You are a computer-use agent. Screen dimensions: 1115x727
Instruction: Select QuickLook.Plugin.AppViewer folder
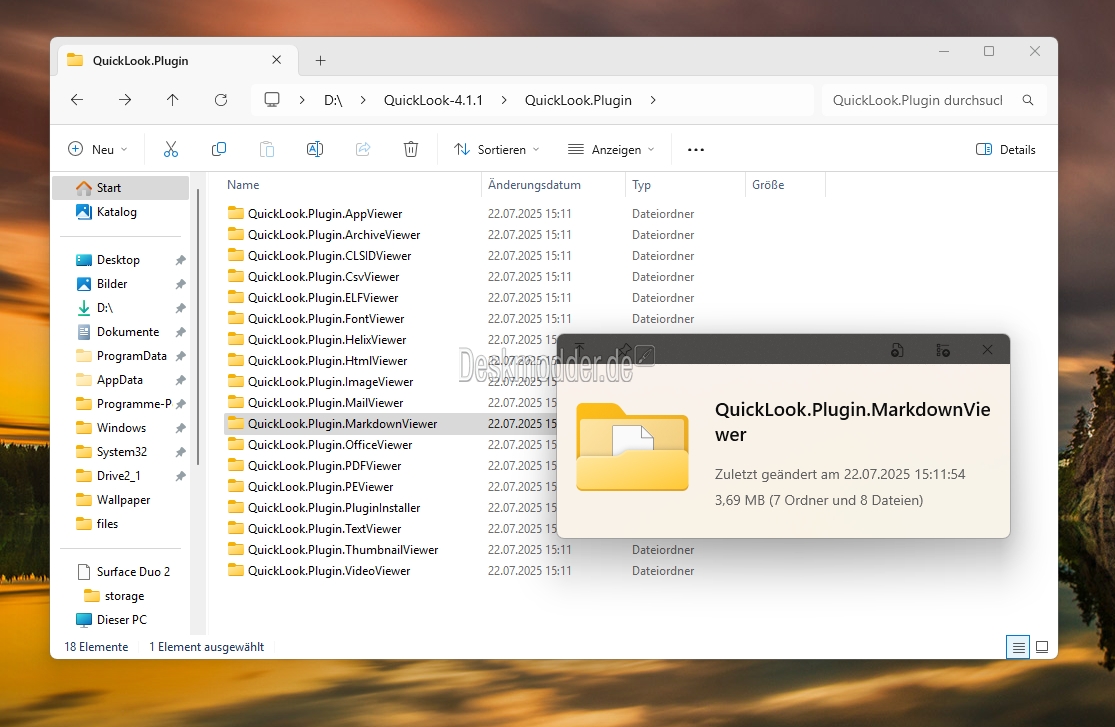[325, 213]
